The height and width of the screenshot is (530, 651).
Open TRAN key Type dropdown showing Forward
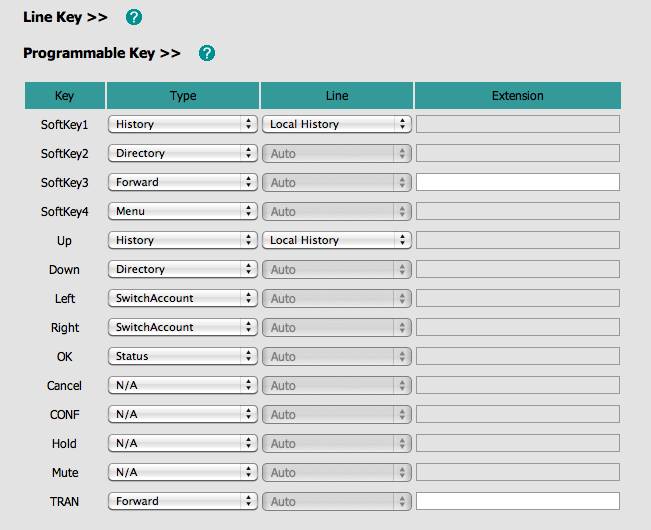[183, 502]
